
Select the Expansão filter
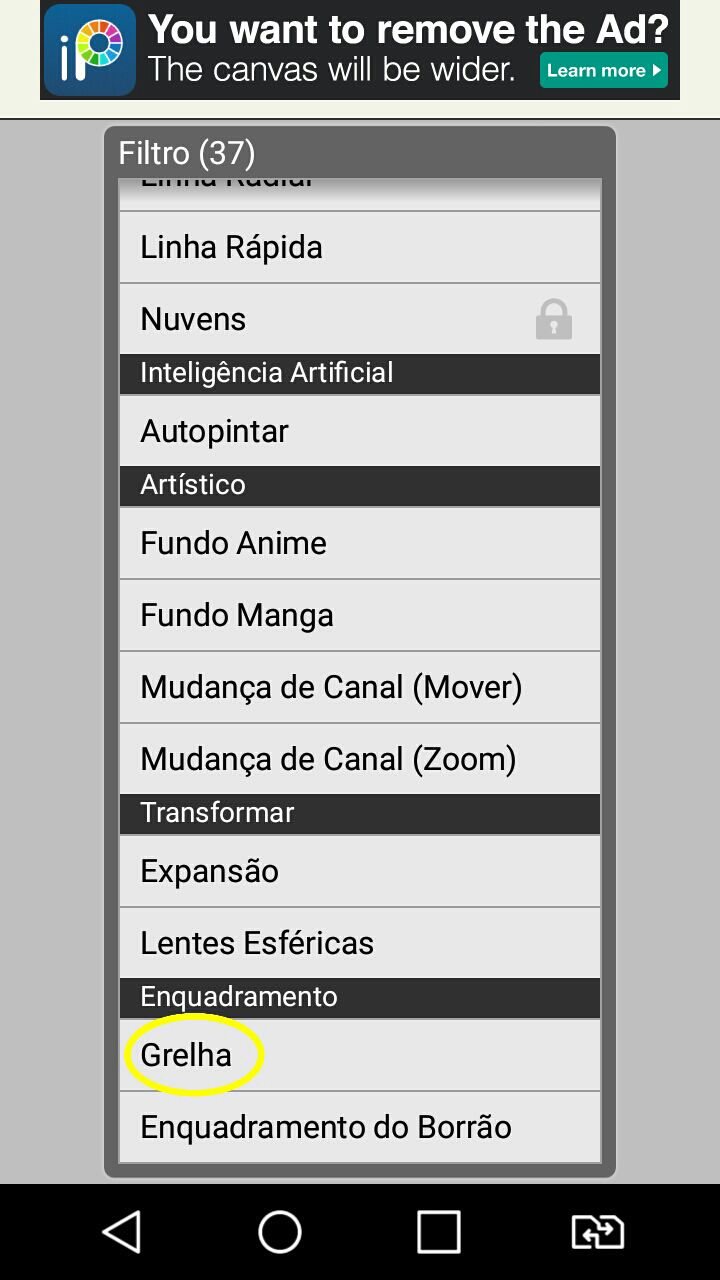coord(360,871)
